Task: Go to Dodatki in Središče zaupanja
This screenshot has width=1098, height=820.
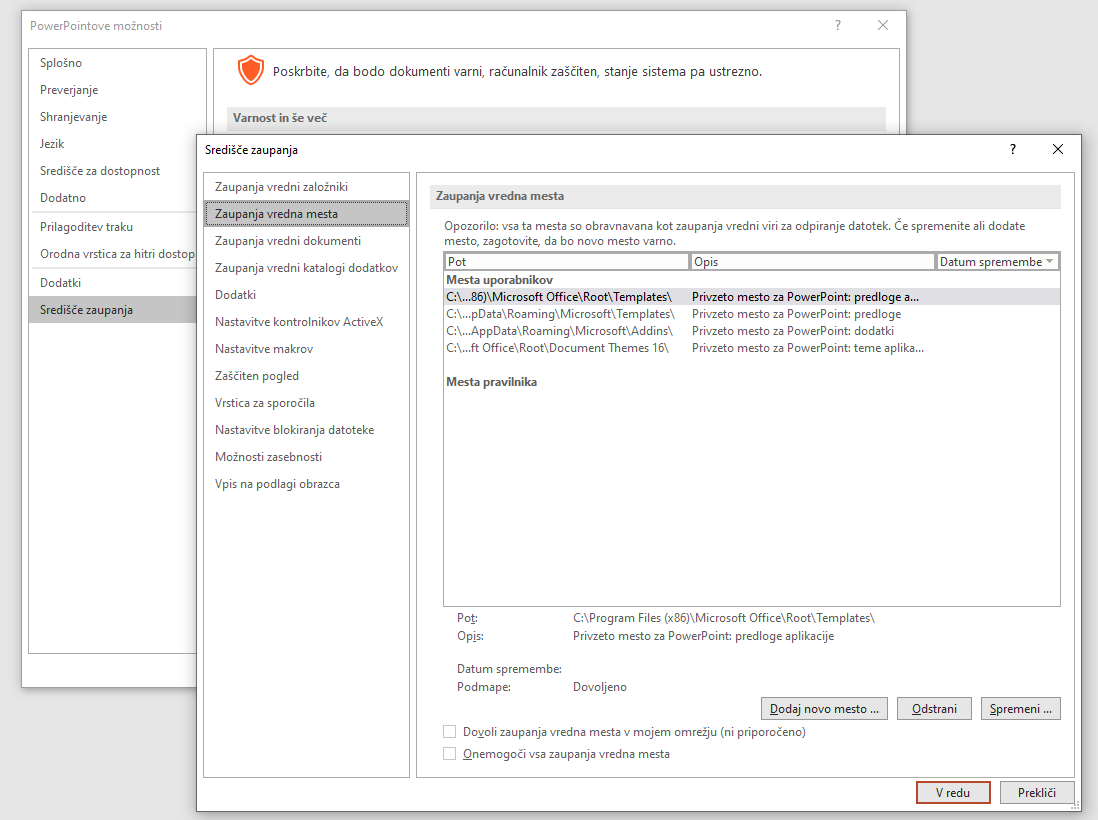Action: point(306,295)
